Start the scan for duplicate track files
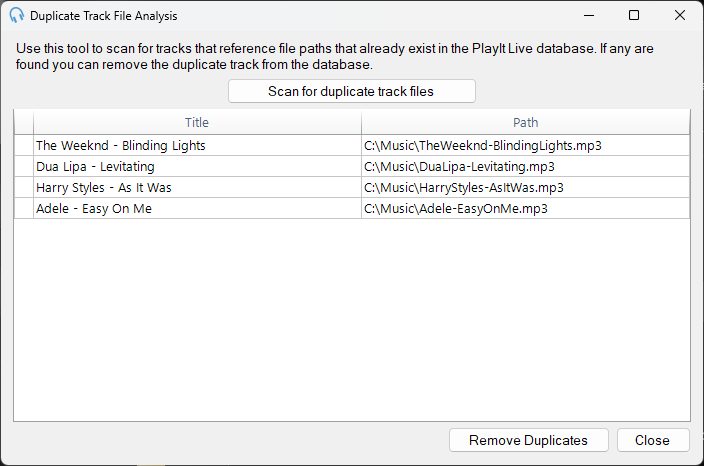Viewport: 704px width, 466px height. (352, 91)
